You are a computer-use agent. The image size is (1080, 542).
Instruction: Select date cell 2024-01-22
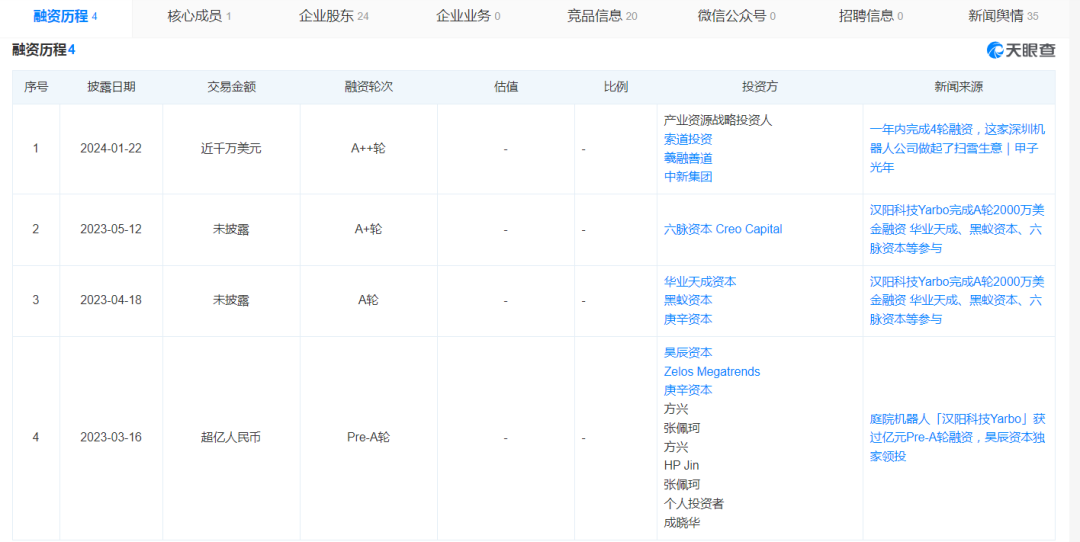point(111,149)
